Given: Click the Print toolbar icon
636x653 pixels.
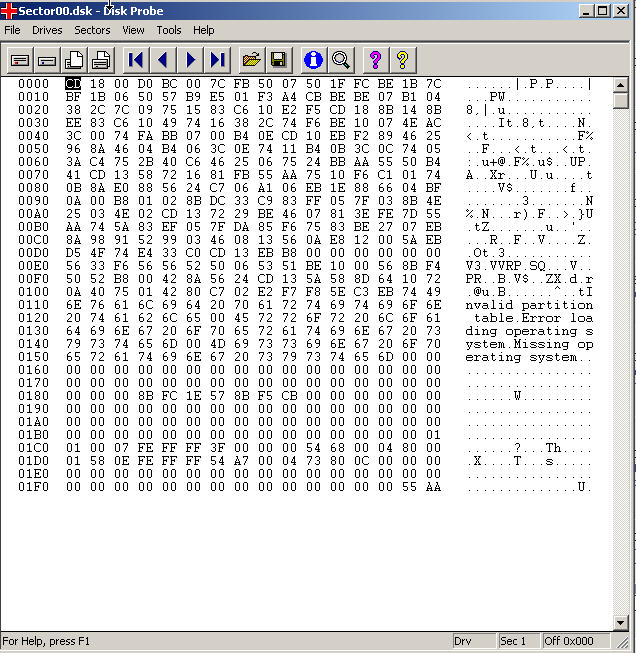Looking at the screenshot, I should click(x=100, y=60).
